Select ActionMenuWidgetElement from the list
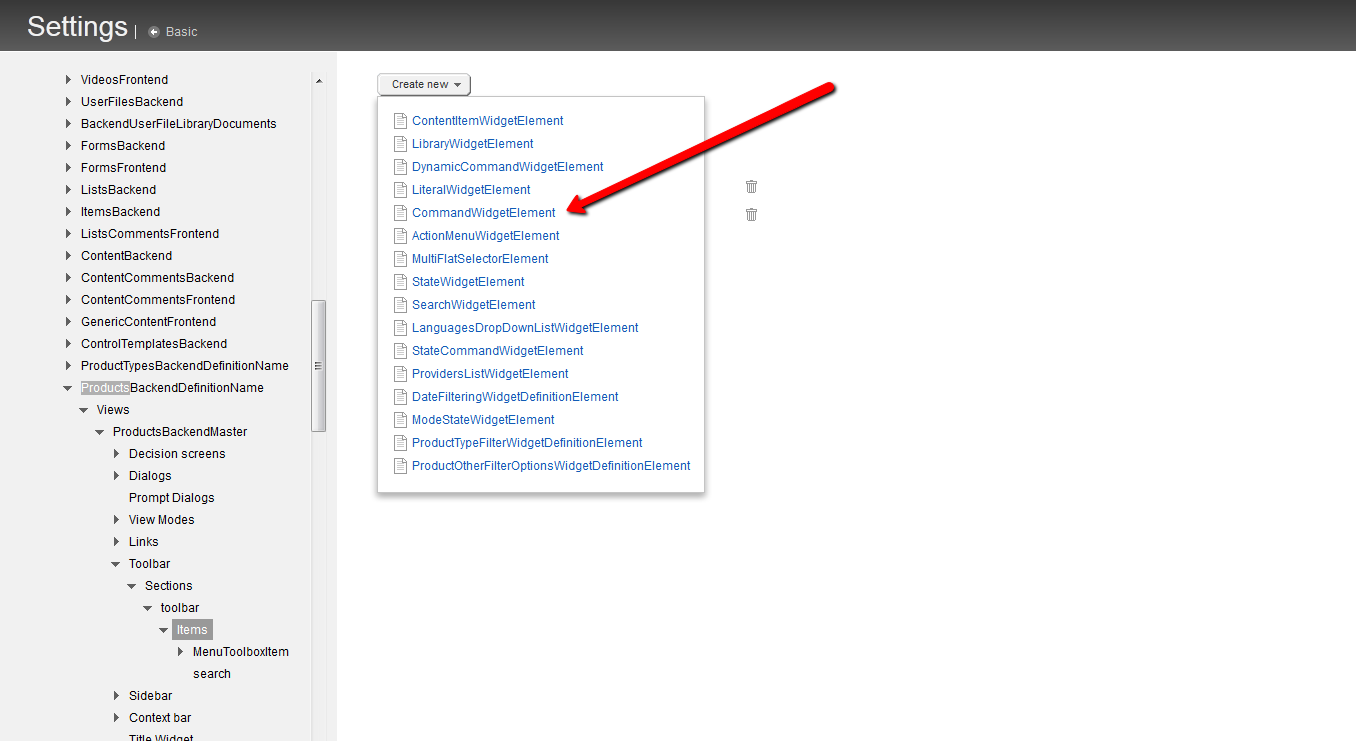The height and width of the screenshot is (741, 1356). click(x=485, y=236)
